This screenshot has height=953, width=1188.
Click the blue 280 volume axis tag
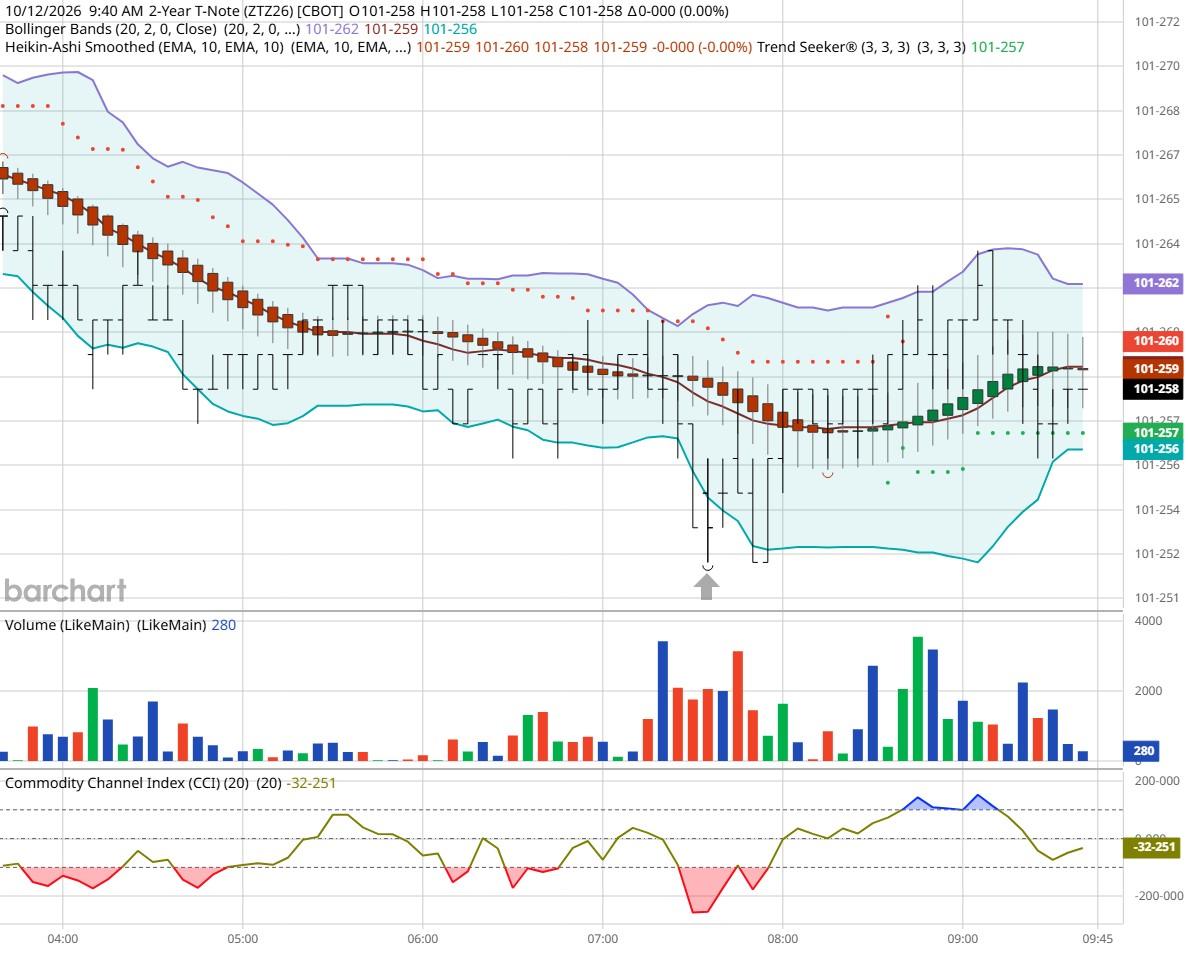click(x=1143, y=751)
